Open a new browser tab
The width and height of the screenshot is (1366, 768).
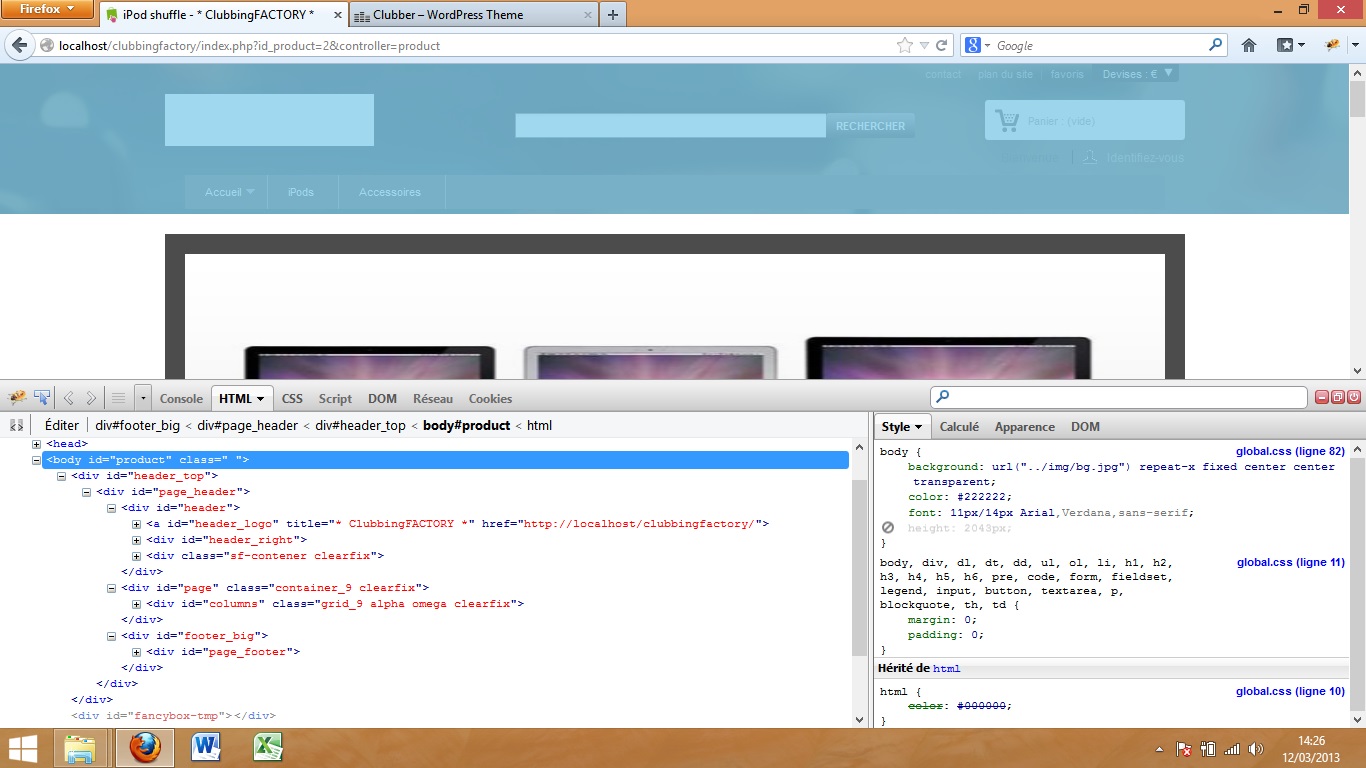(612, 15)
